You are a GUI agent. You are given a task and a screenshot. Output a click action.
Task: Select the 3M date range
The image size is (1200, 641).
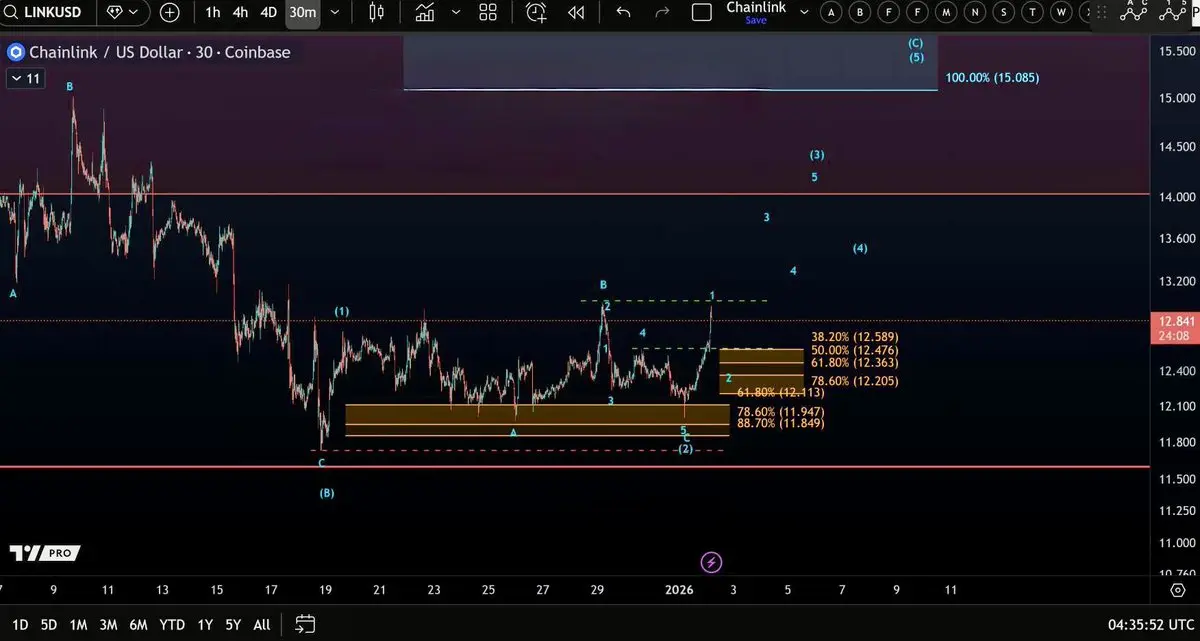point(108,624)
